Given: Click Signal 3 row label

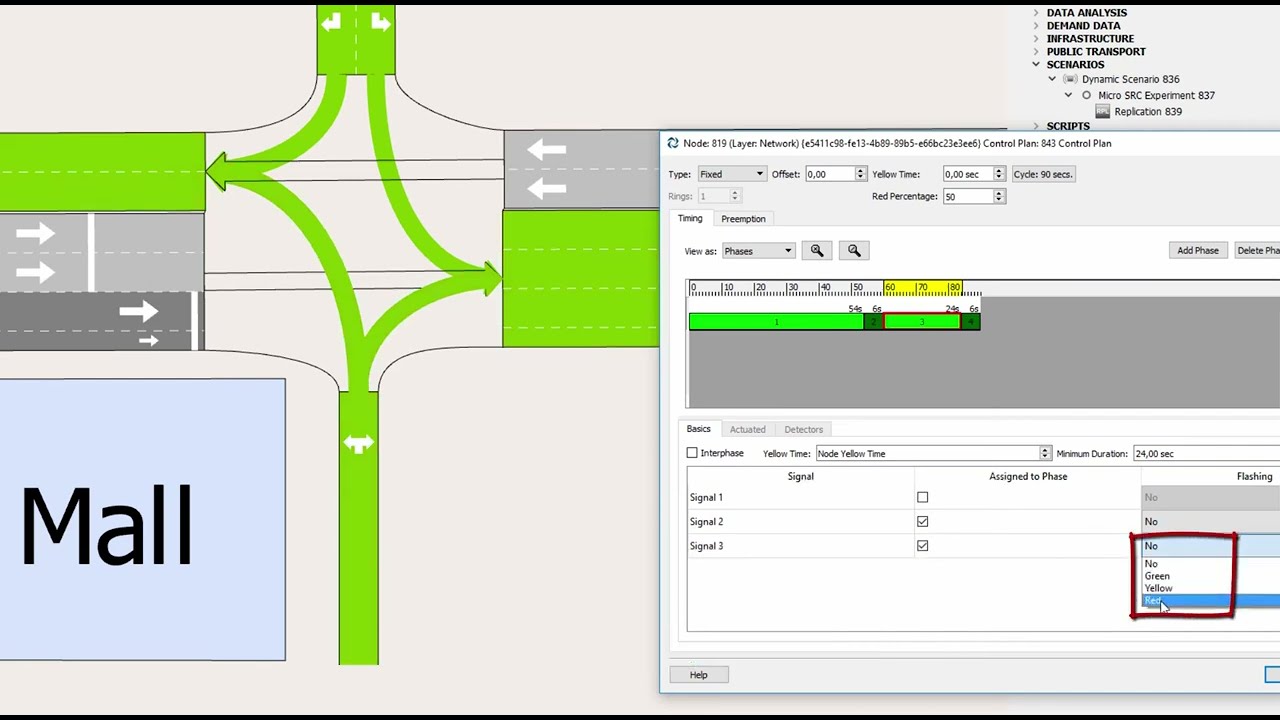Looking at the screenshot, I should click(x=706, y=546).
